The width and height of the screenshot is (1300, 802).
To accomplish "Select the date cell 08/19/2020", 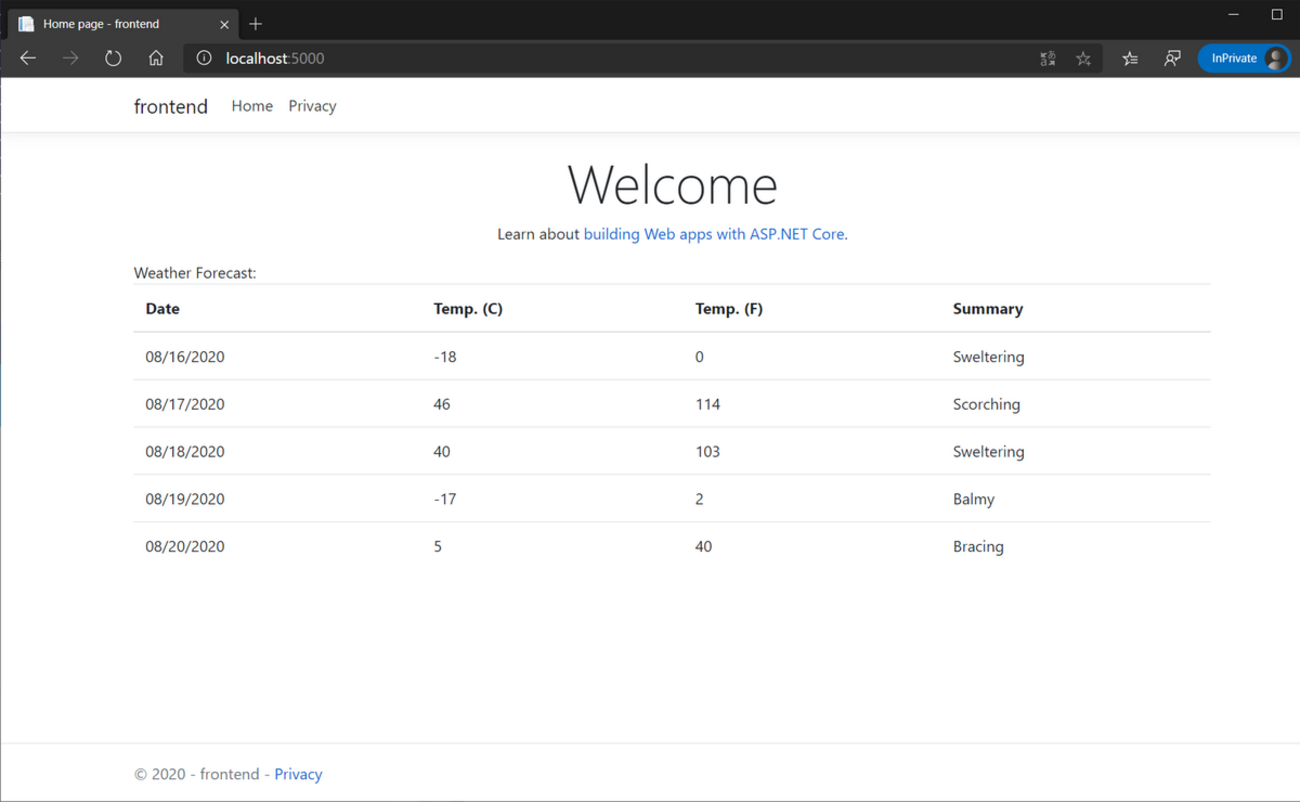I will click(185, 499).
